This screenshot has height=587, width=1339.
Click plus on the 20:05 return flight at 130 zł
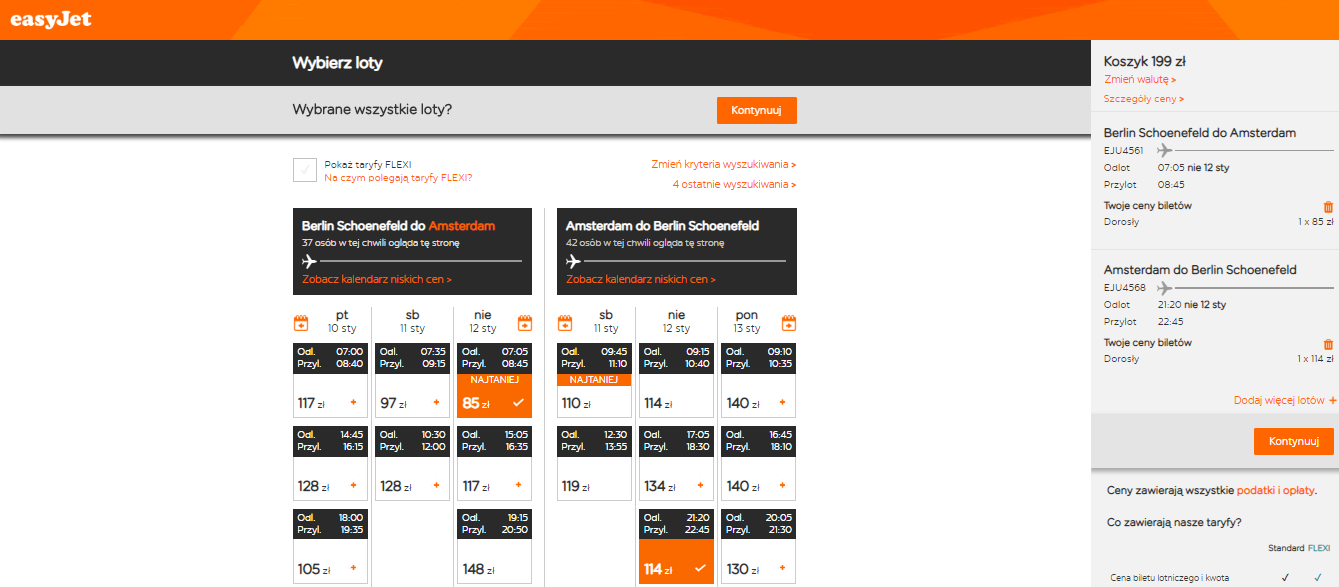[x=782, y=569]
